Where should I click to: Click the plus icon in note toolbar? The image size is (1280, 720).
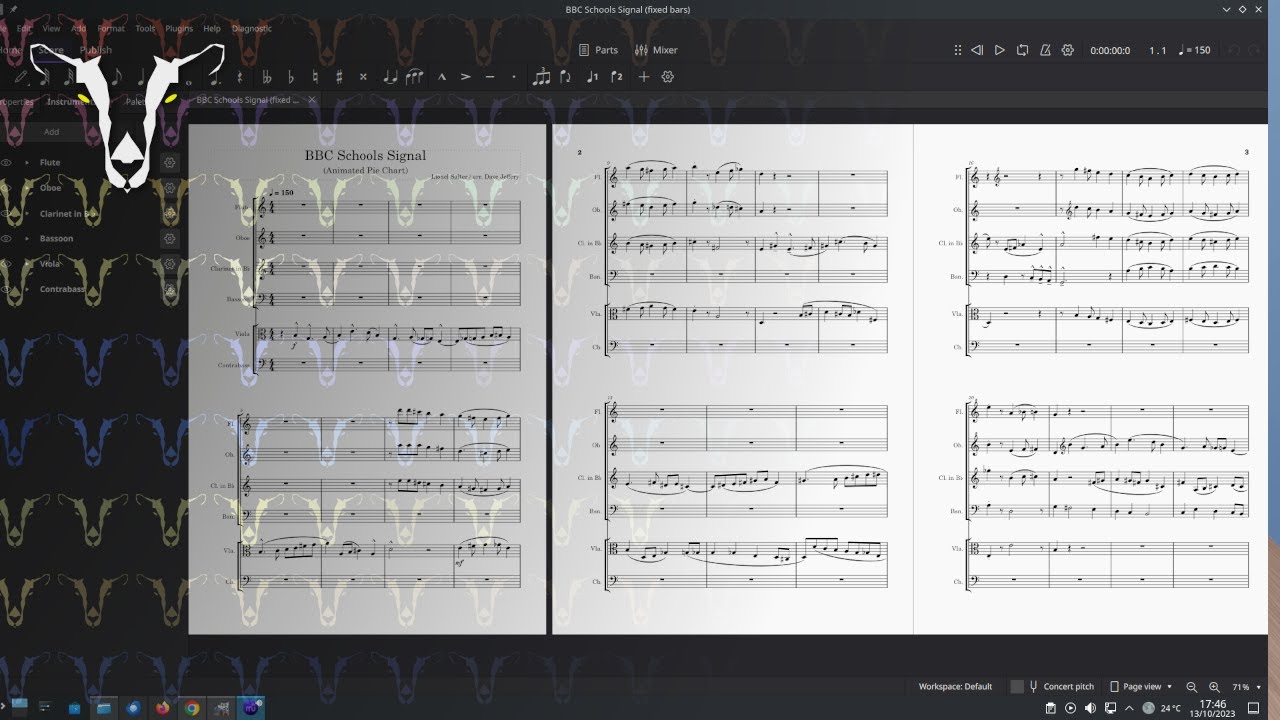pyautogui.click(x=644, y=77)
